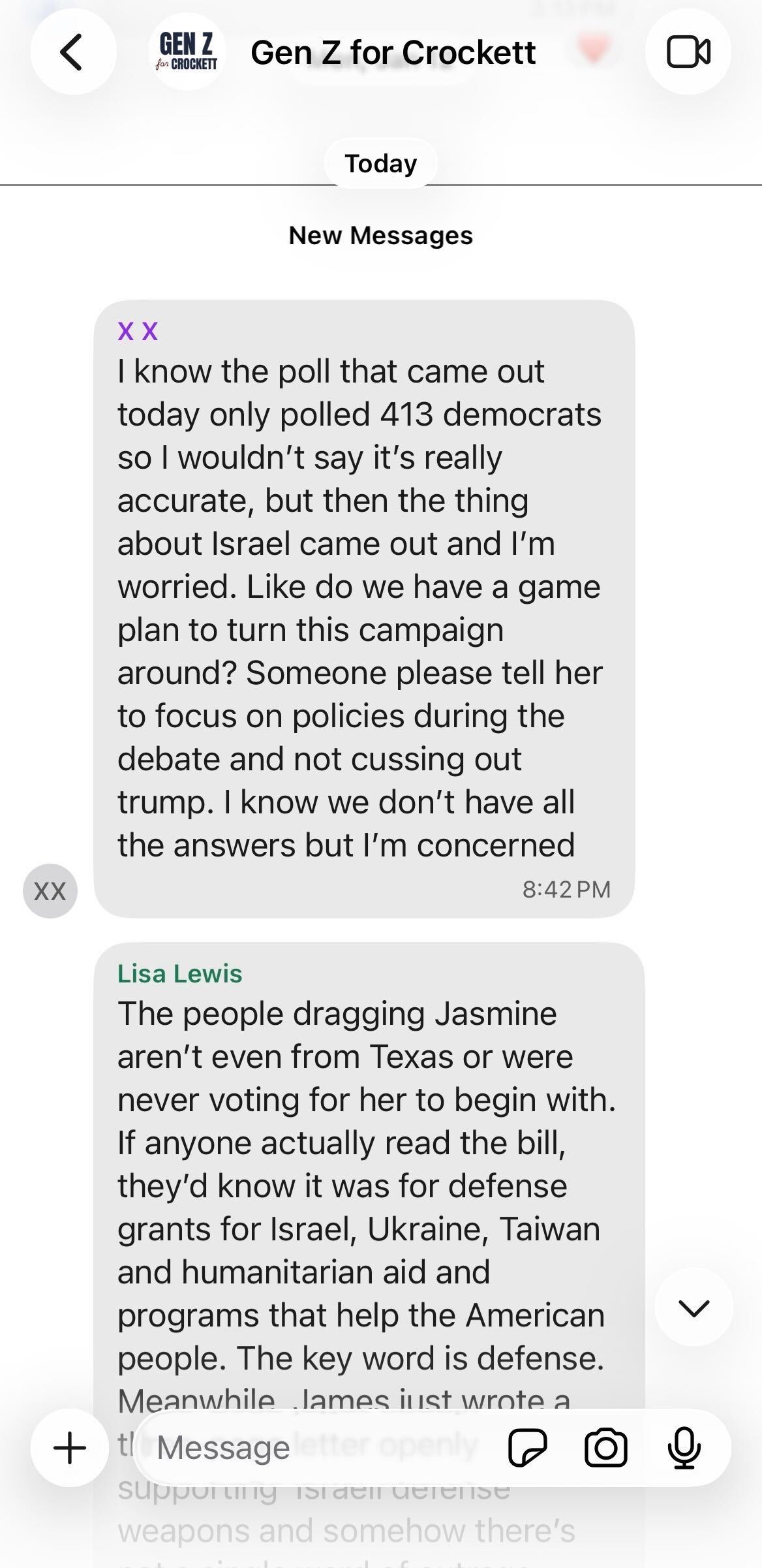Tap the microphone to record voice
This screenshot has height=1568, width=762.
point(684,1447)
